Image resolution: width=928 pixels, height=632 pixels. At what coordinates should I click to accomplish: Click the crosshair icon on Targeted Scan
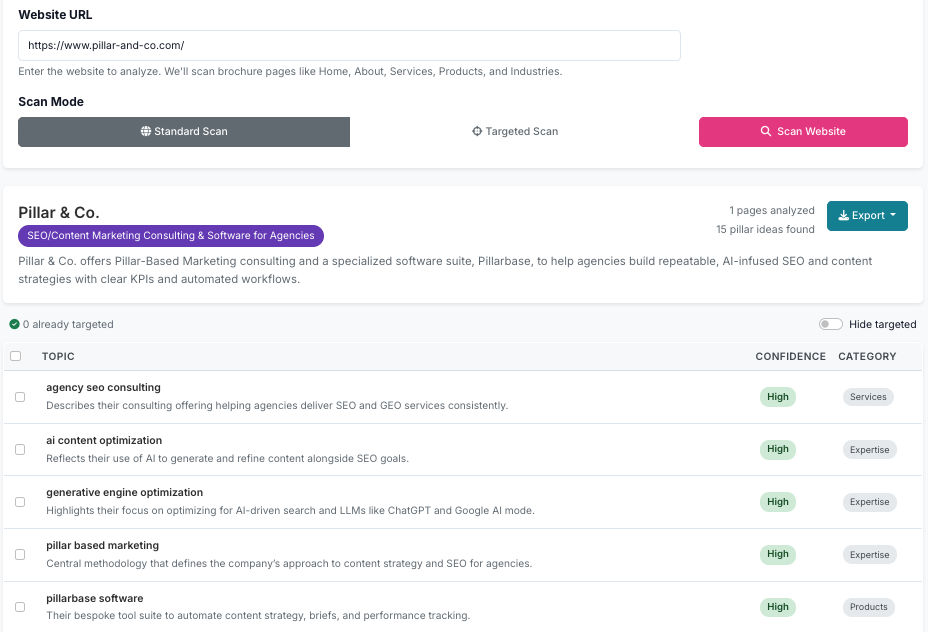[x=477, y=131]
